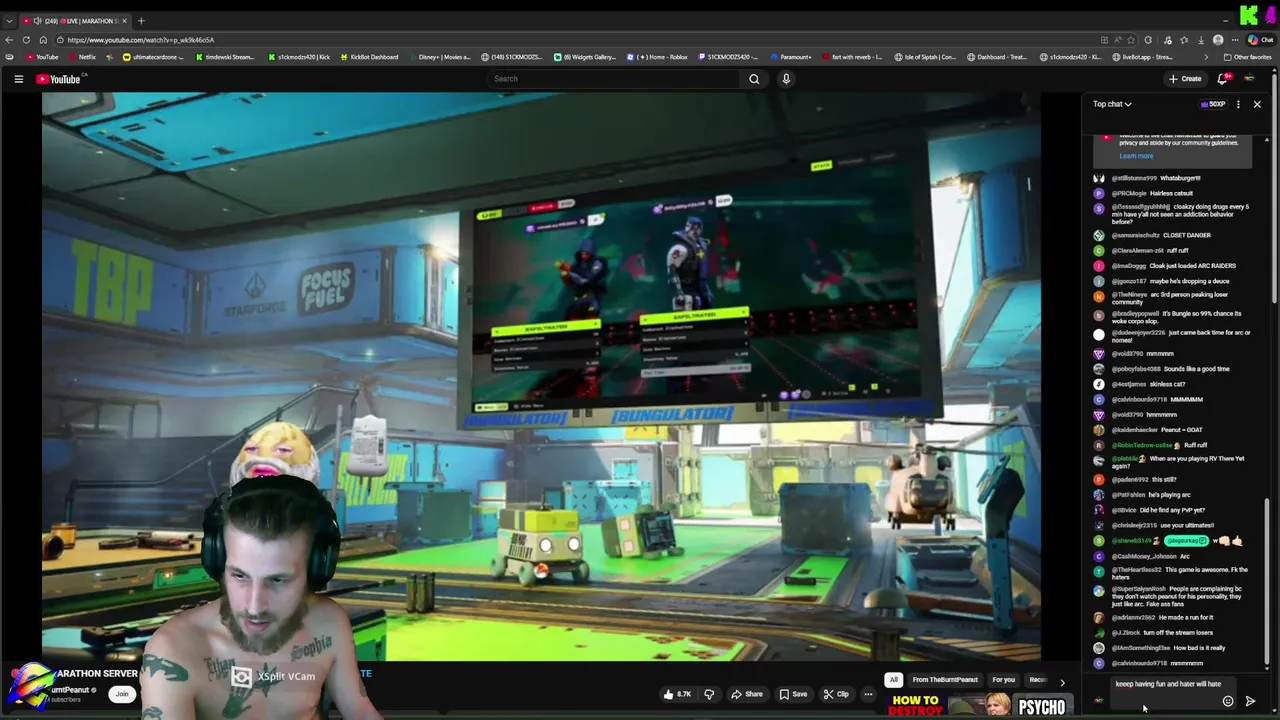The height and width of the screenshot is (720, 1280).
Task: Share the video
Action: (746, 694)
